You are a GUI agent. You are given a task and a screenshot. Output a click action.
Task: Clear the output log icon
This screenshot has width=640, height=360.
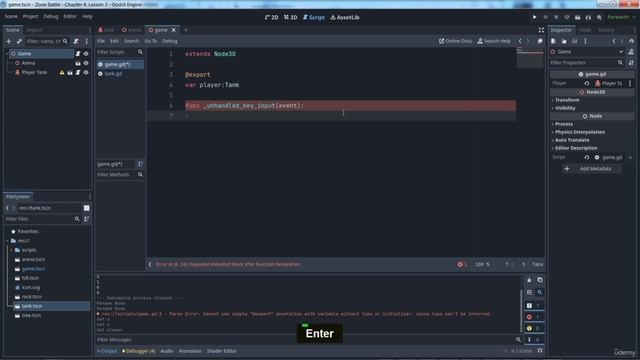(529, 280)
